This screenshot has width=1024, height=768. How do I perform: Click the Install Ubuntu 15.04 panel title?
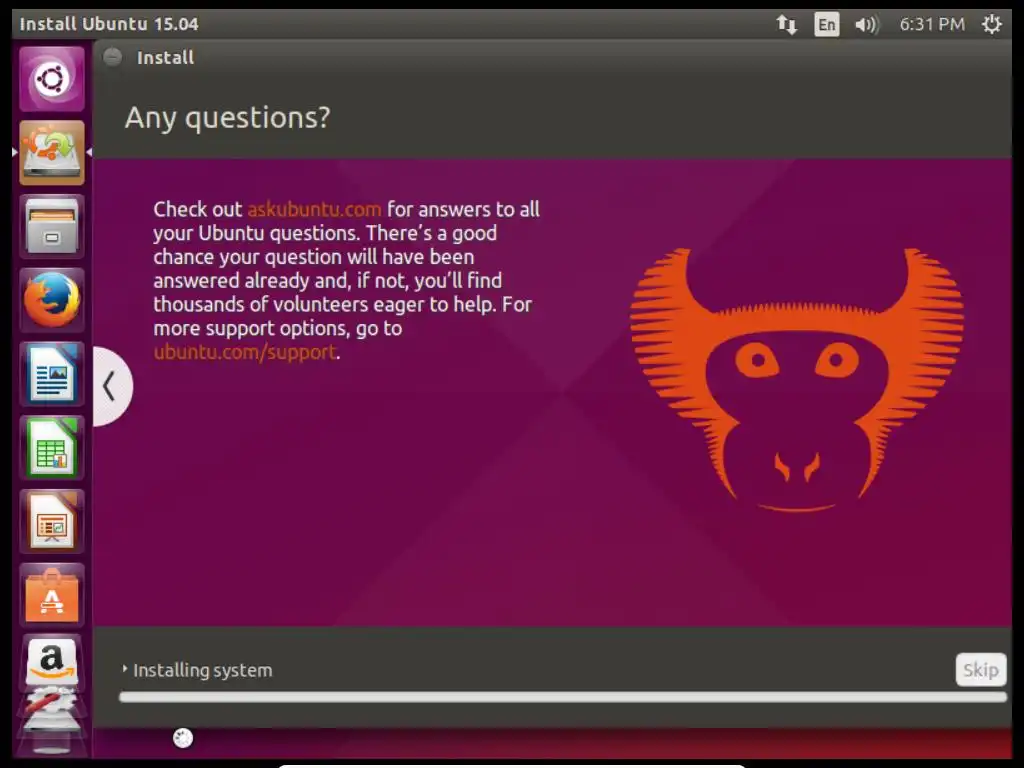click(x=108, y=24)
